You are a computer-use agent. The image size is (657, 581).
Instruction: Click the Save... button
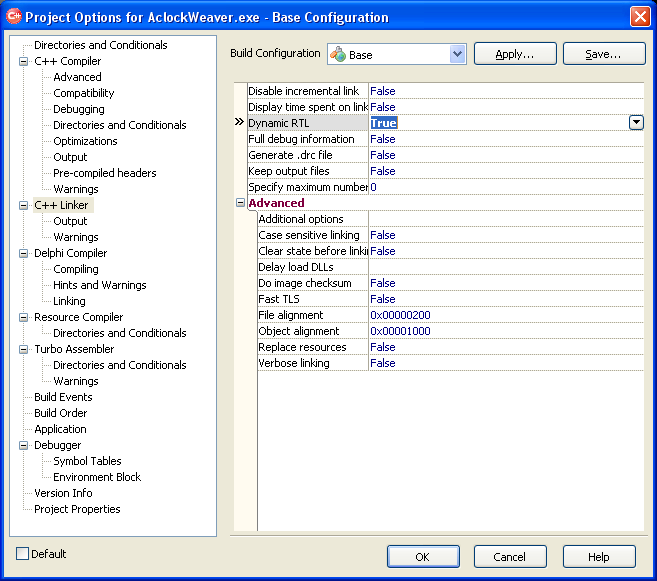coord(604,54)
